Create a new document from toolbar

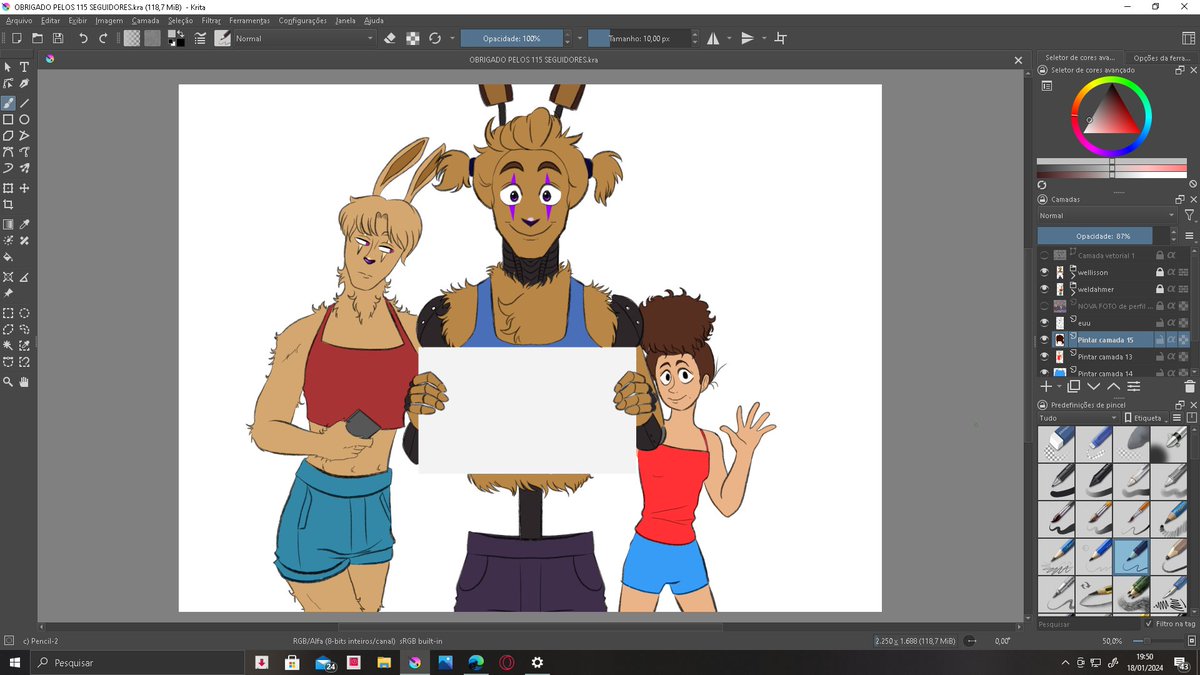pos(16,38)
